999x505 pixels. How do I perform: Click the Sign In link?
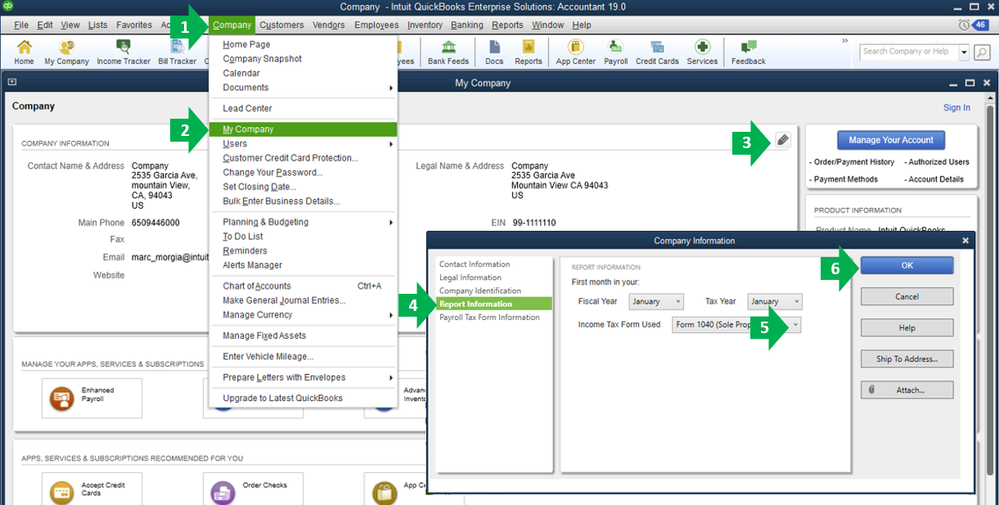(x=957, y=108)
